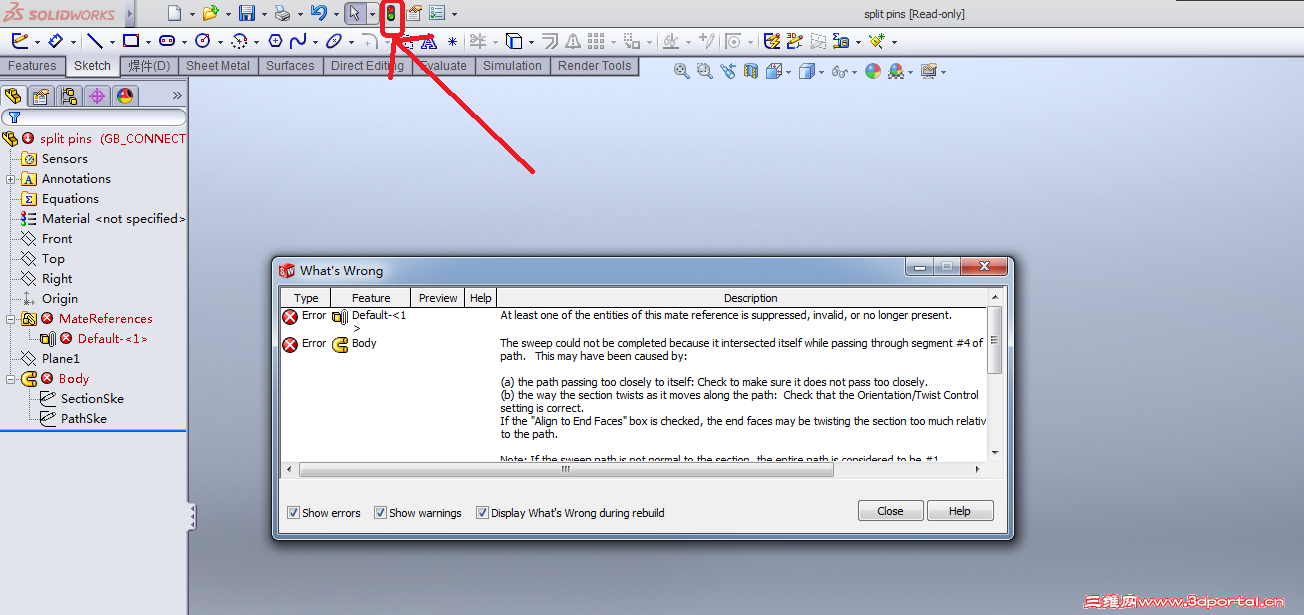Toggle Display What's Wrong during rebuild checkbox
This screenshot has width=1304, height=615.
[482, 513]
